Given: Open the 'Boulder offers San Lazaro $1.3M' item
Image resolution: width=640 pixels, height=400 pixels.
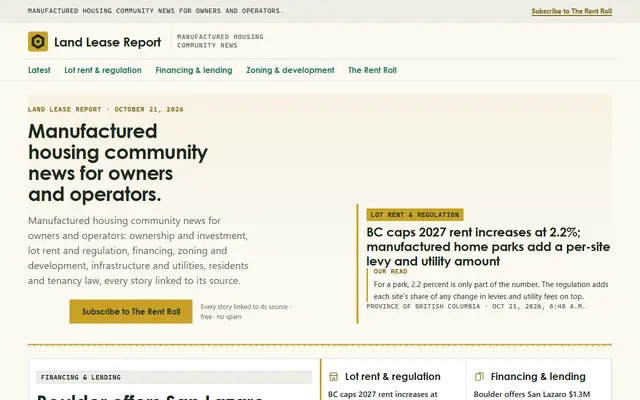Looking at the screenshot, I should (532, 395).
